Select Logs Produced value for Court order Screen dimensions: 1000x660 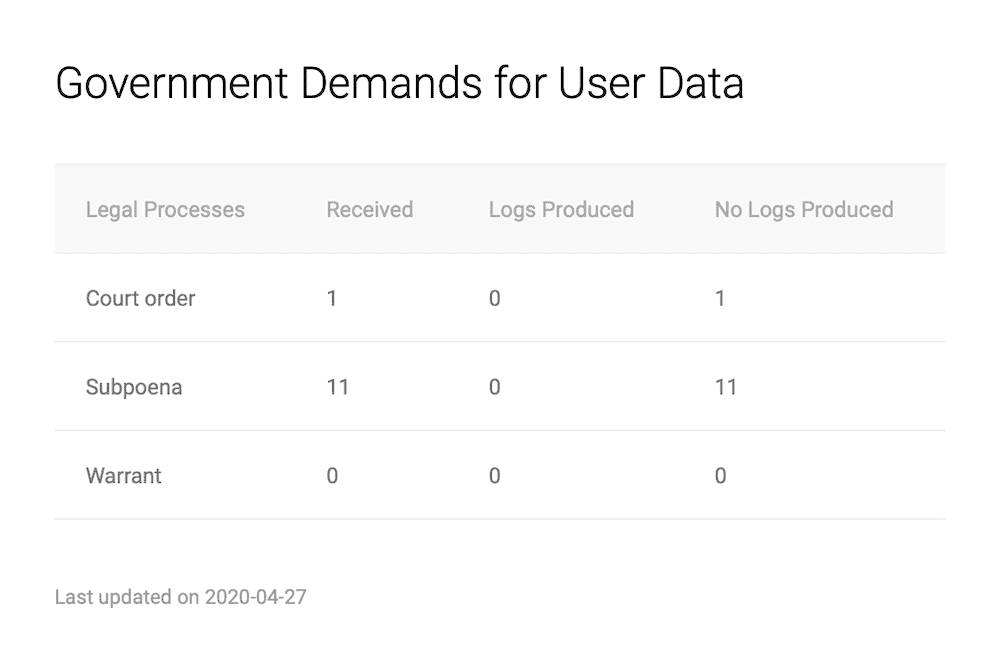(494, 298)
